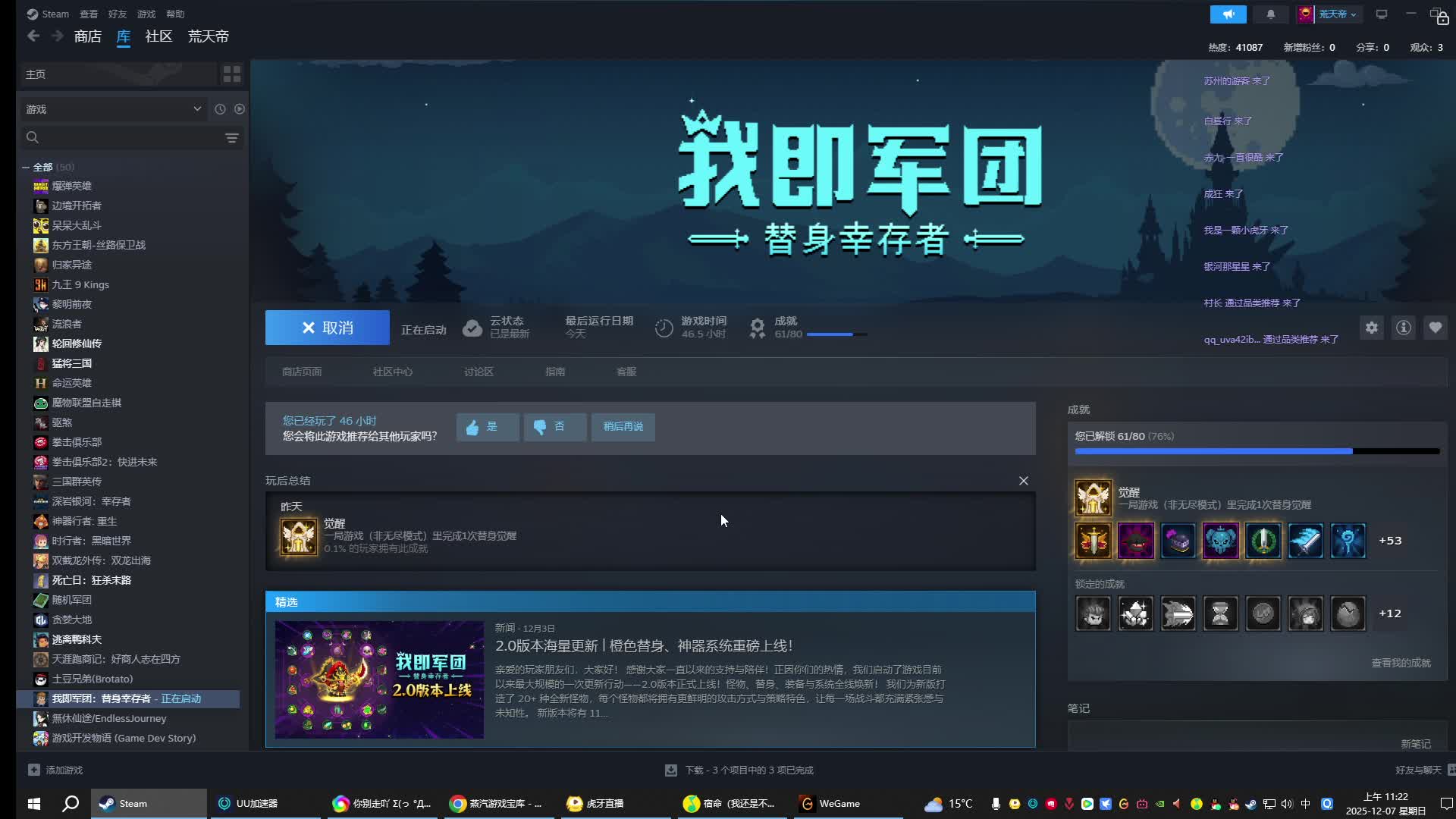This screenshot has width=1456, height=819.
Task: Close the 玩后总结 panel
Action: click(x=1024, y=481)
